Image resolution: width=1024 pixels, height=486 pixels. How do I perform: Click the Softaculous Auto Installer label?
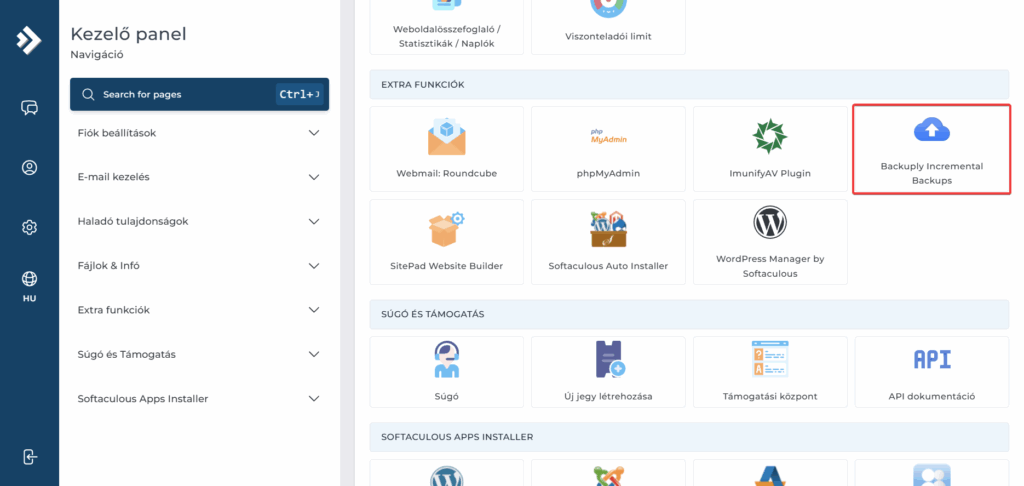point(608,266)
